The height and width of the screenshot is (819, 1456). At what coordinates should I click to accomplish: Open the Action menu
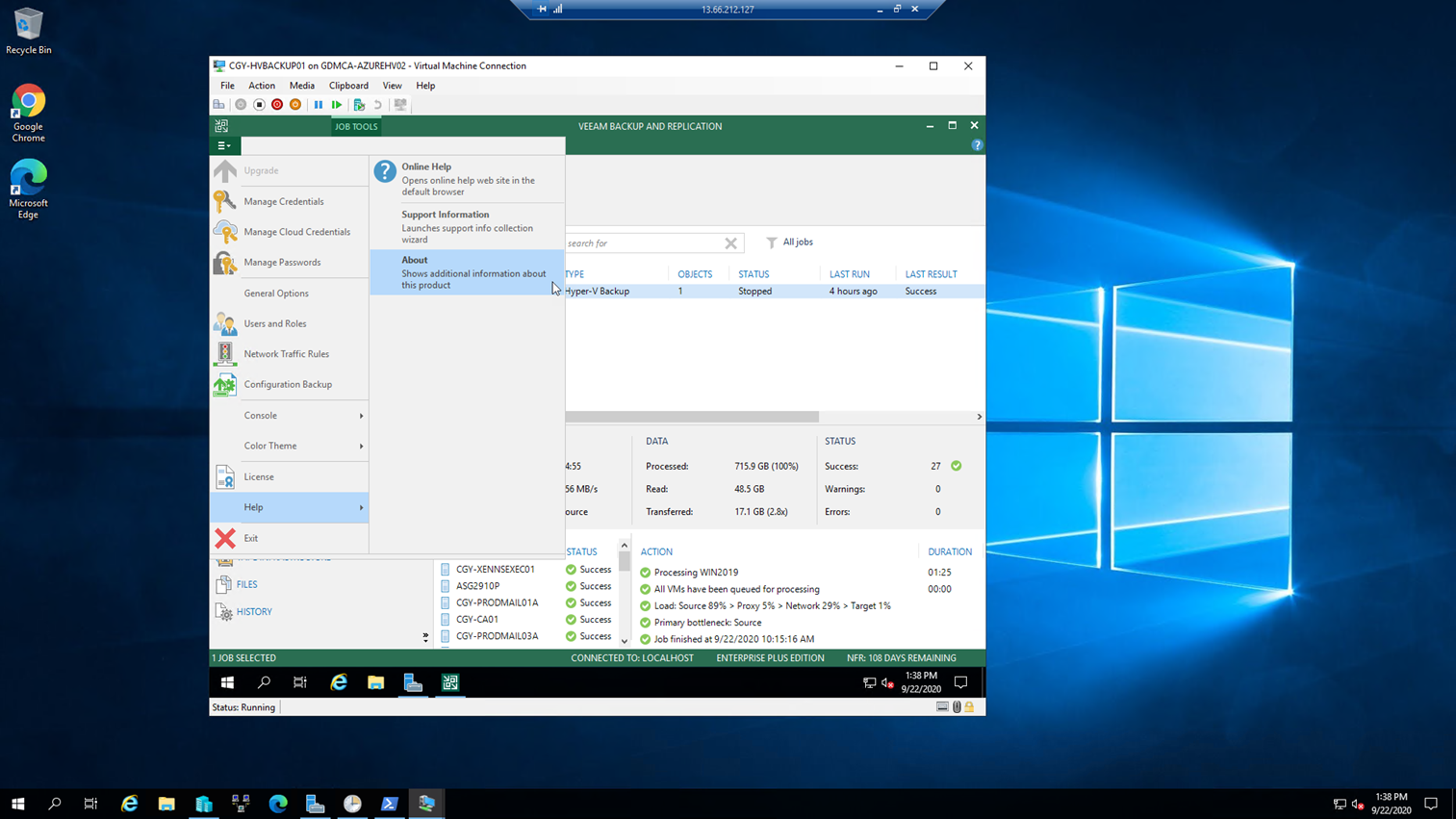[262, 86]
